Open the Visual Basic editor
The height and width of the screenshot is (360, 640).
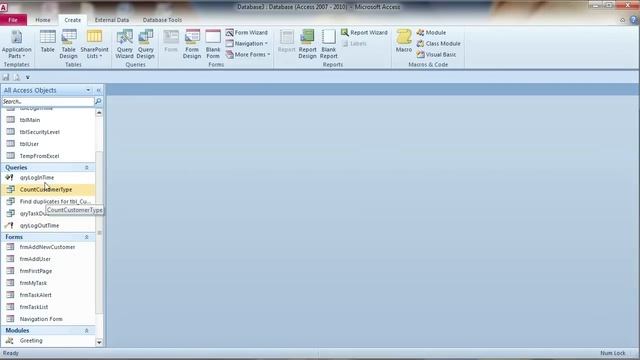click(x=436, y=54)
